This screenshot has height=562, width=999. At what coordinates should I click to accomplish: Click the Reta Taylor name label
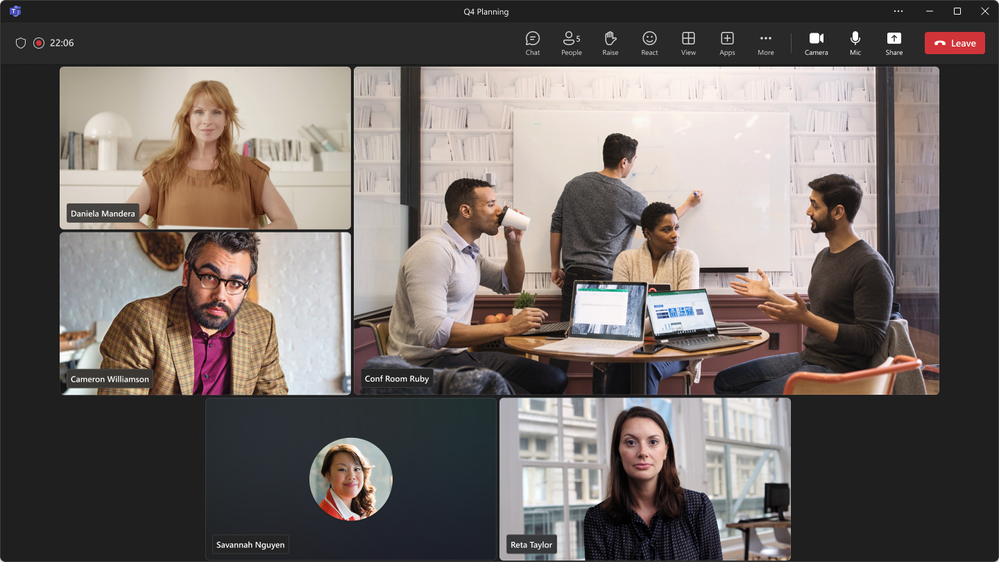(x=531, y=545)
